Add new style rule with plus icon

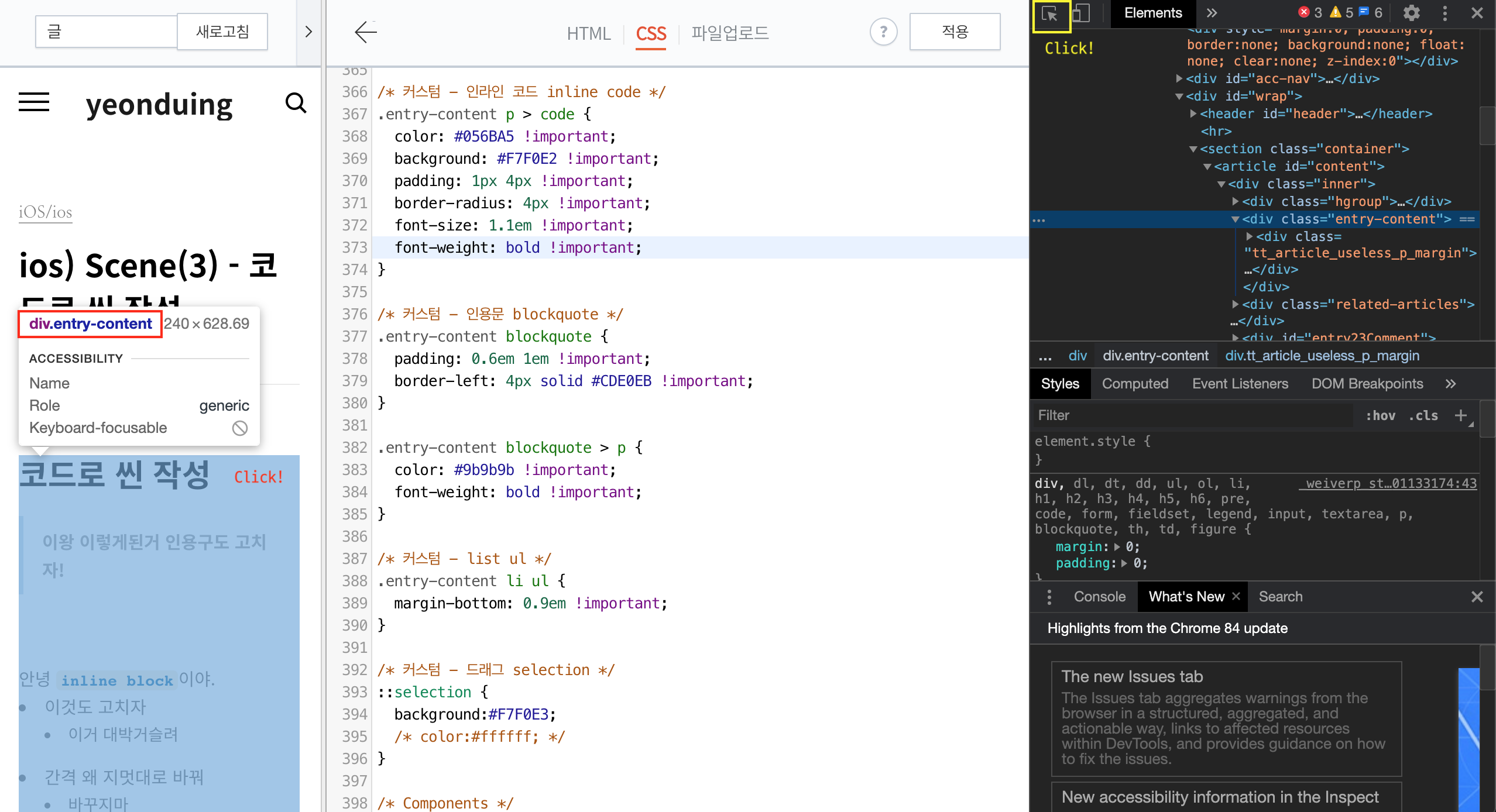point(1460,415)
